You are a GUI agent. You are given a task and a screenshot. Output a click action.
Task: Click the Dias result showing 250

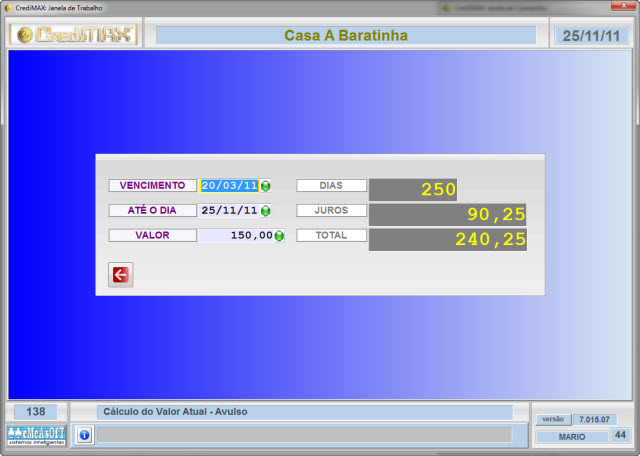pos(413,189)
